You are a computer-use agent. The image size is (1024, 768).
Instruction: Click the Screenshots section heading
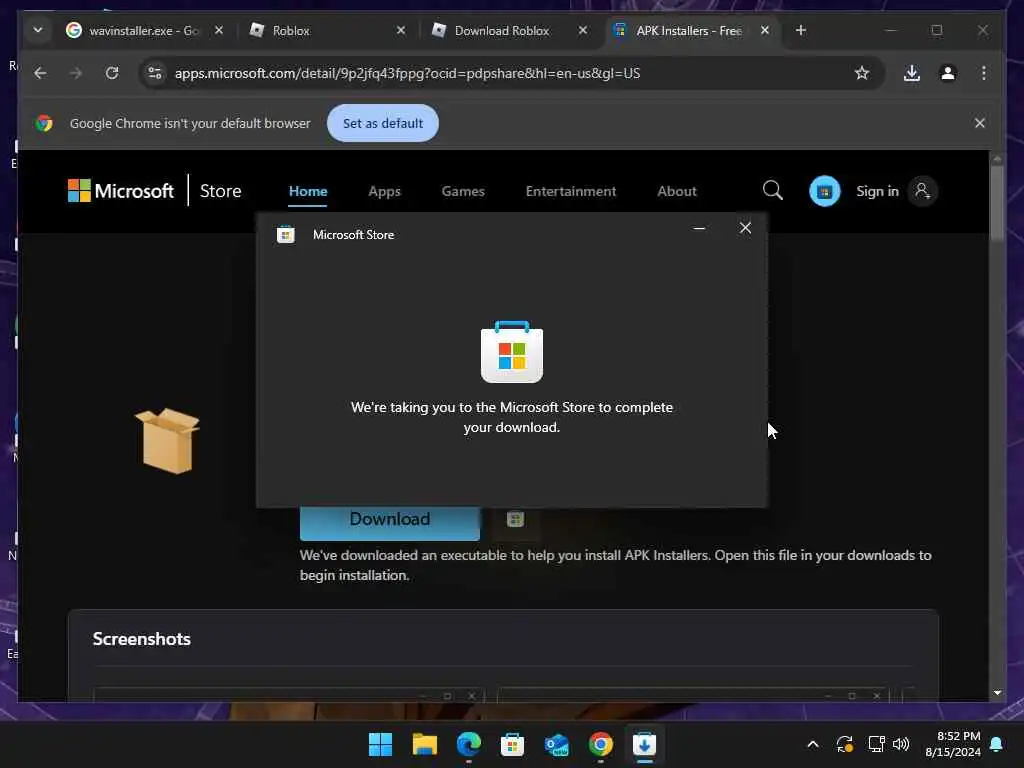point(142,639)
